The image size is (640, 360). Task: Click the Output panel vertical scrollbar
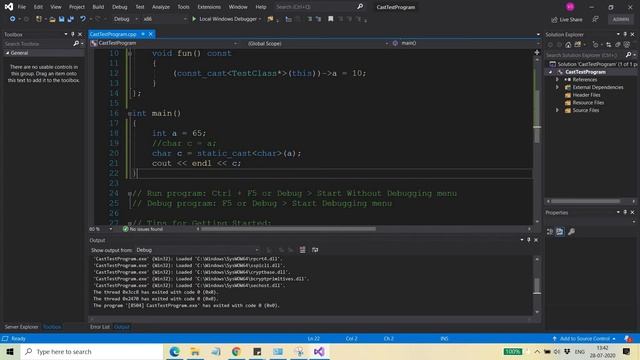tap(537, 286)
